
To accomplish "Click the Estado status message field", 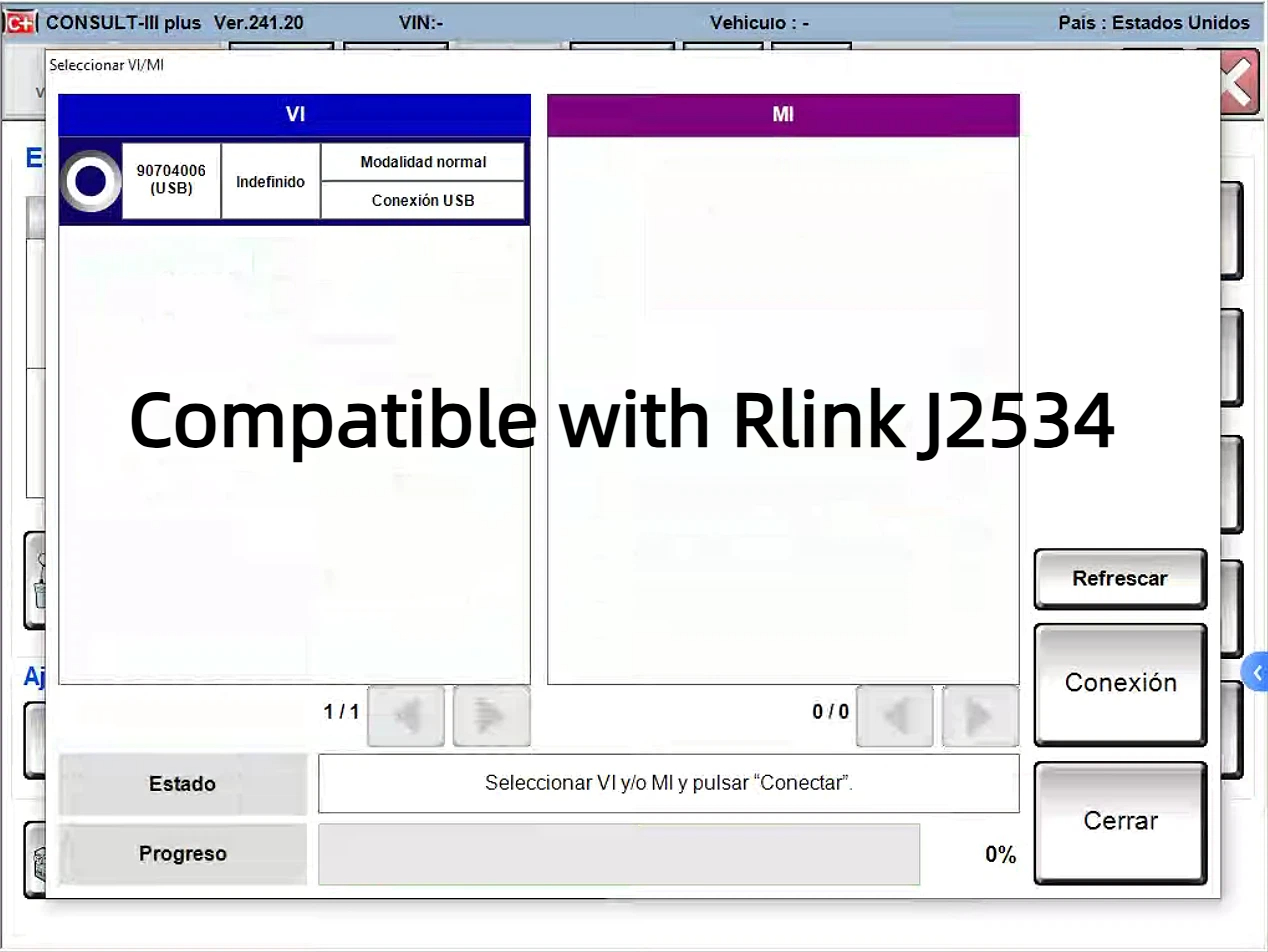I will click(x=668, y=783).
